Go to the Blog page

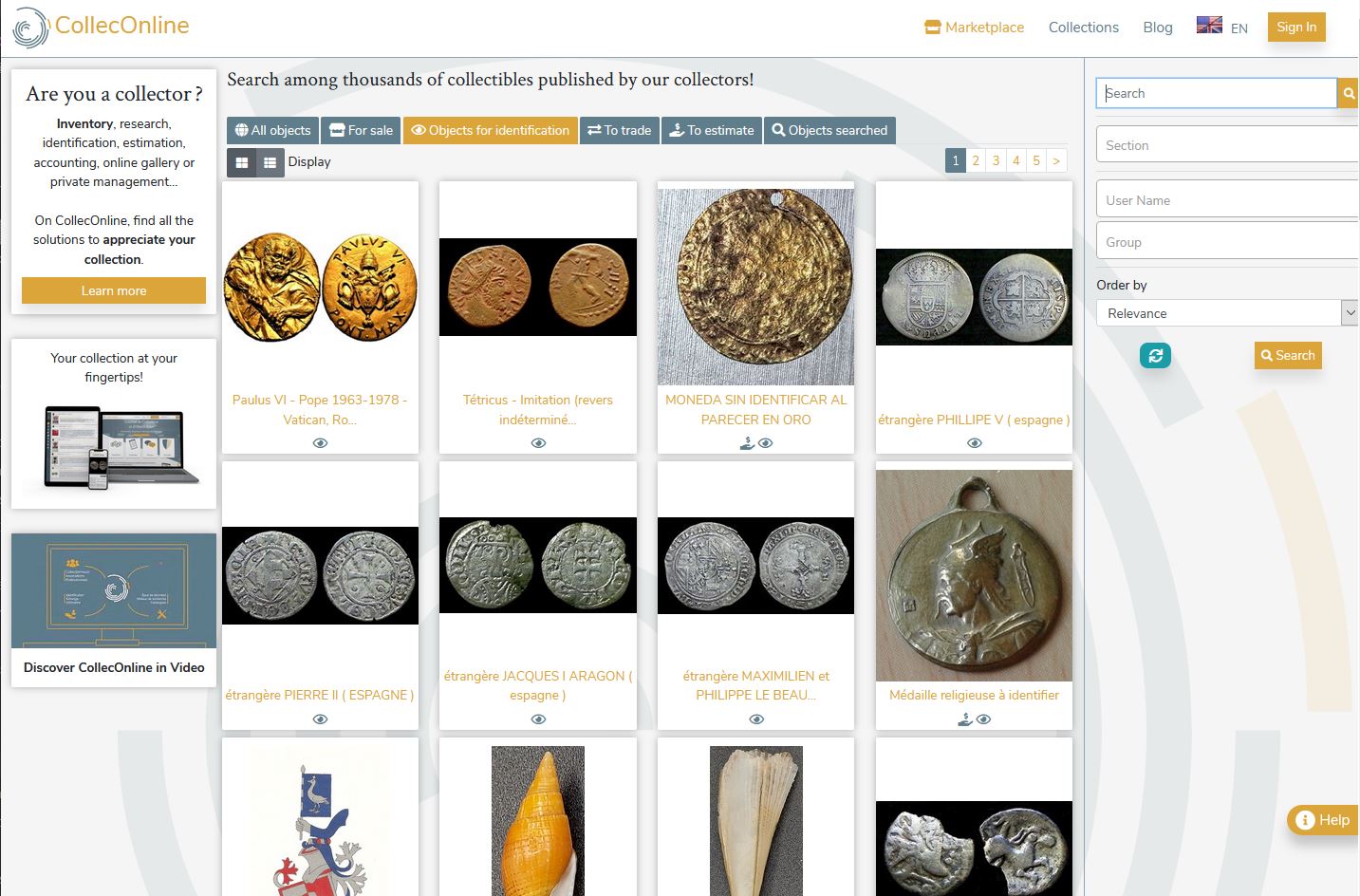click(1157, 28)
